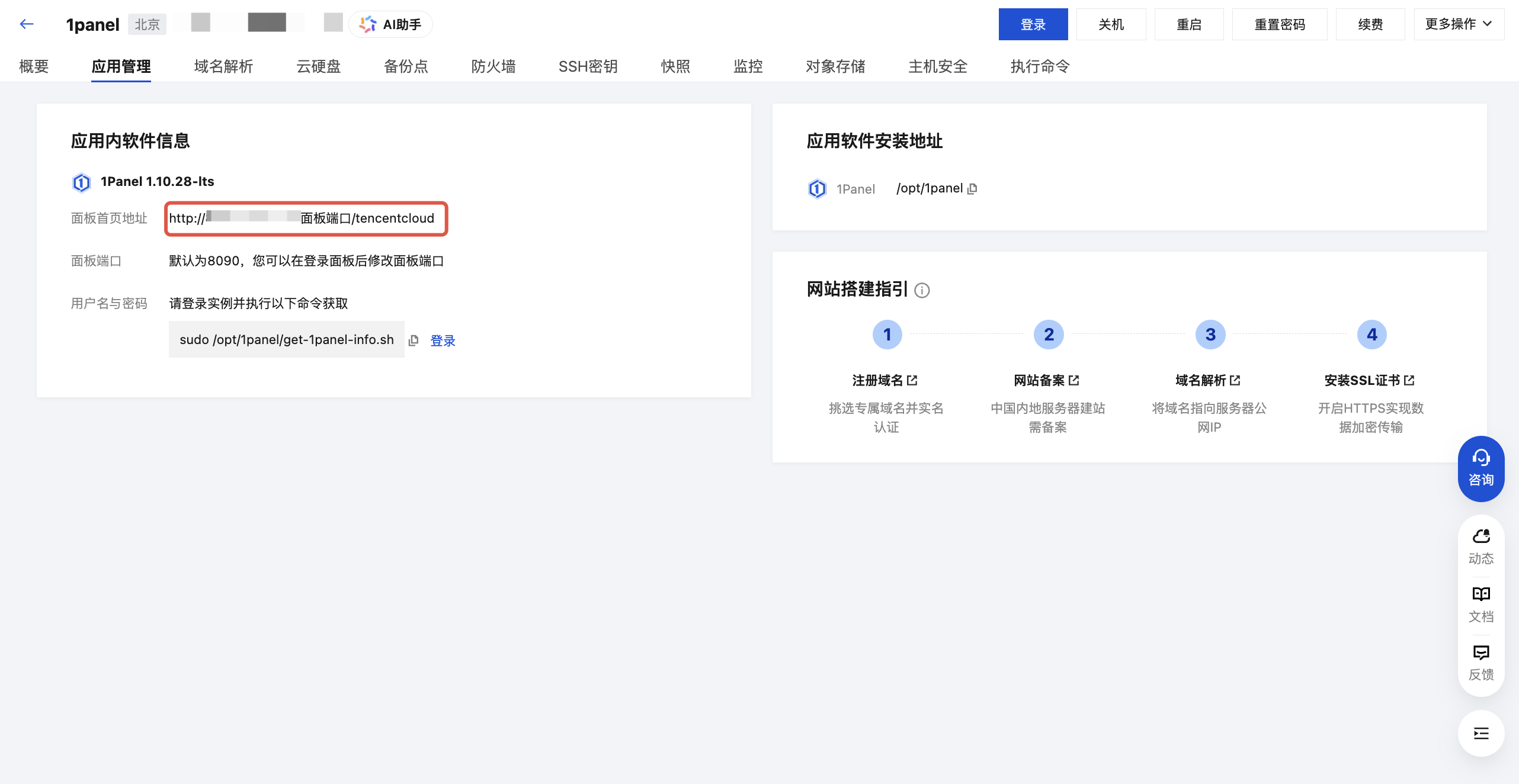
Task: Switch to the 执行命令 tab
Action: pos(1040,66)
